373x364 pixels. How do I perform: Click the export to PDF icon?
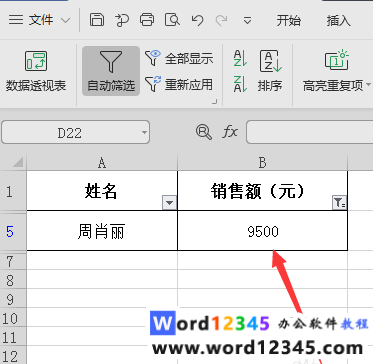coord(122,20)
